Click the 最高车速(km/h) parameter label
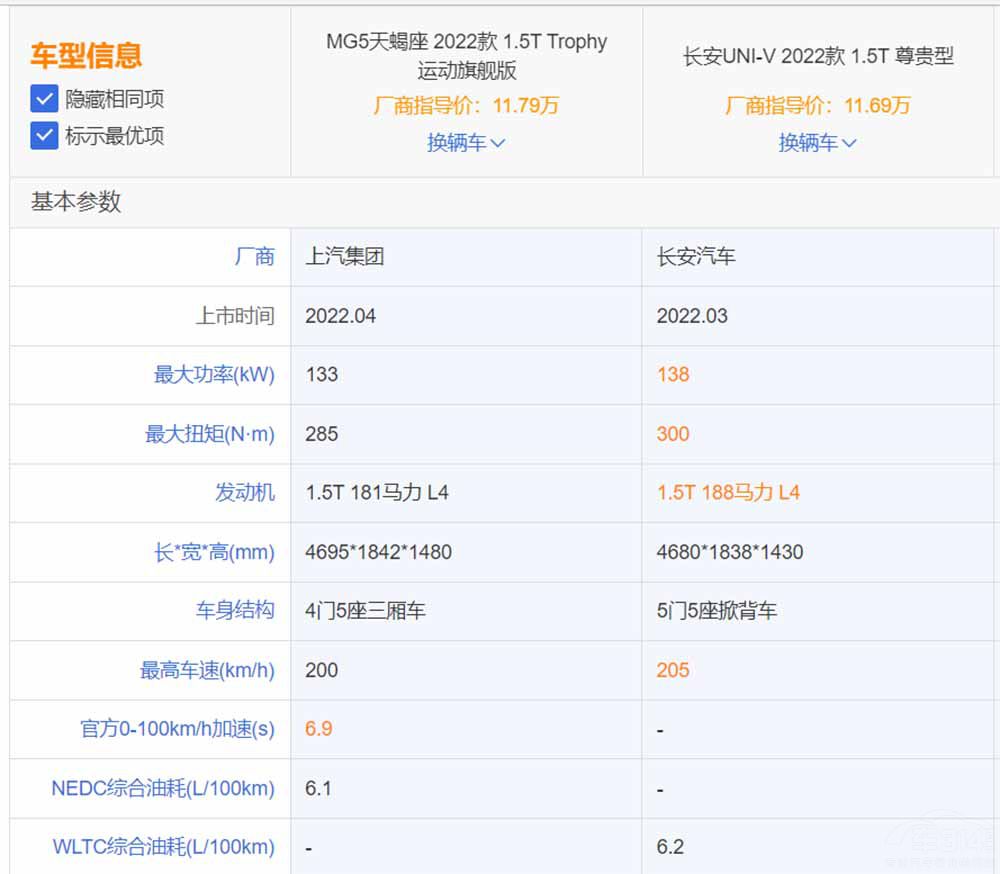The width and height of the screenshot is (1000, 874). click(x=207, y=670)
